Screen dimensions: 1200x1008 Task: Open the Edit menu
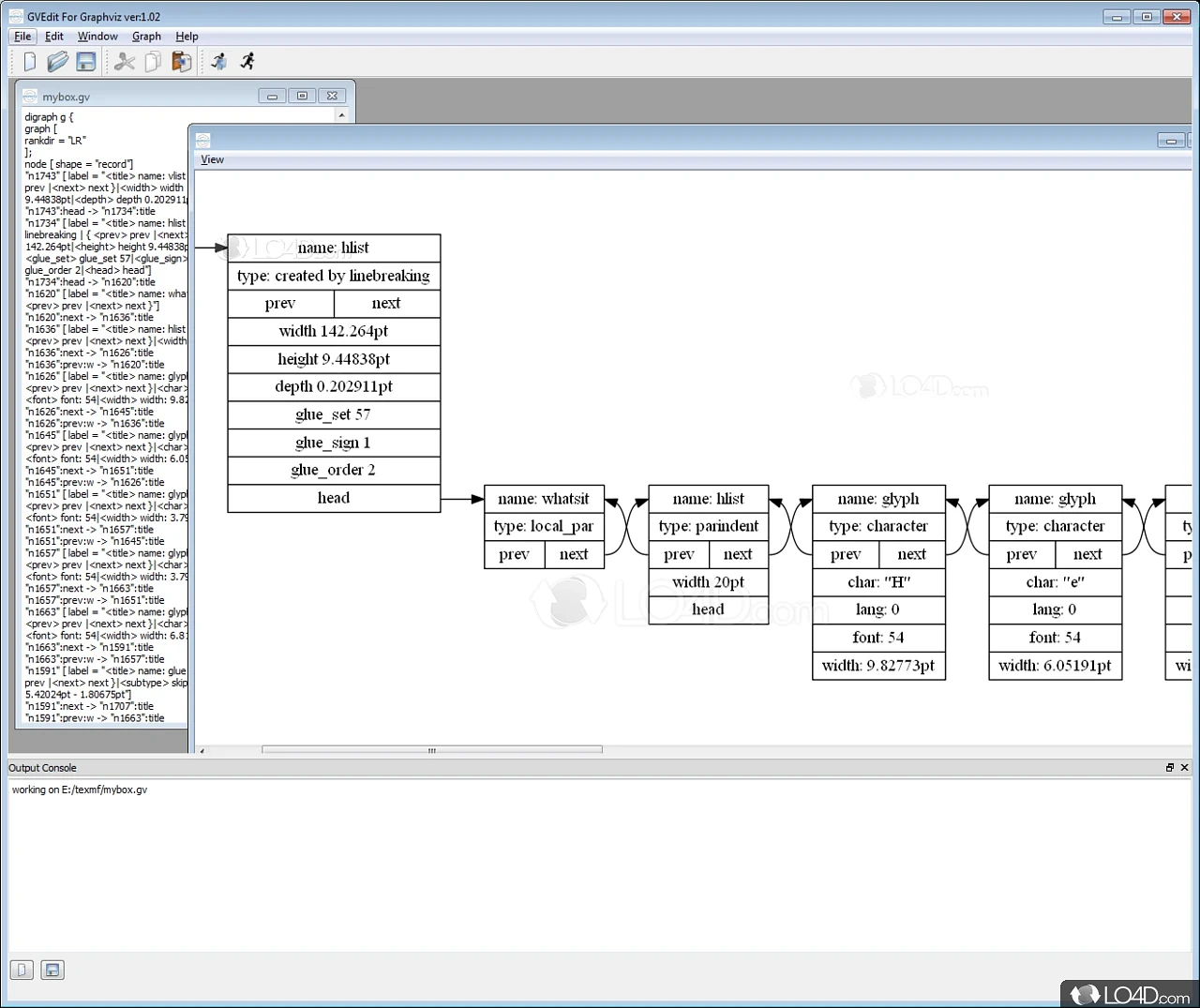[53, 37]
